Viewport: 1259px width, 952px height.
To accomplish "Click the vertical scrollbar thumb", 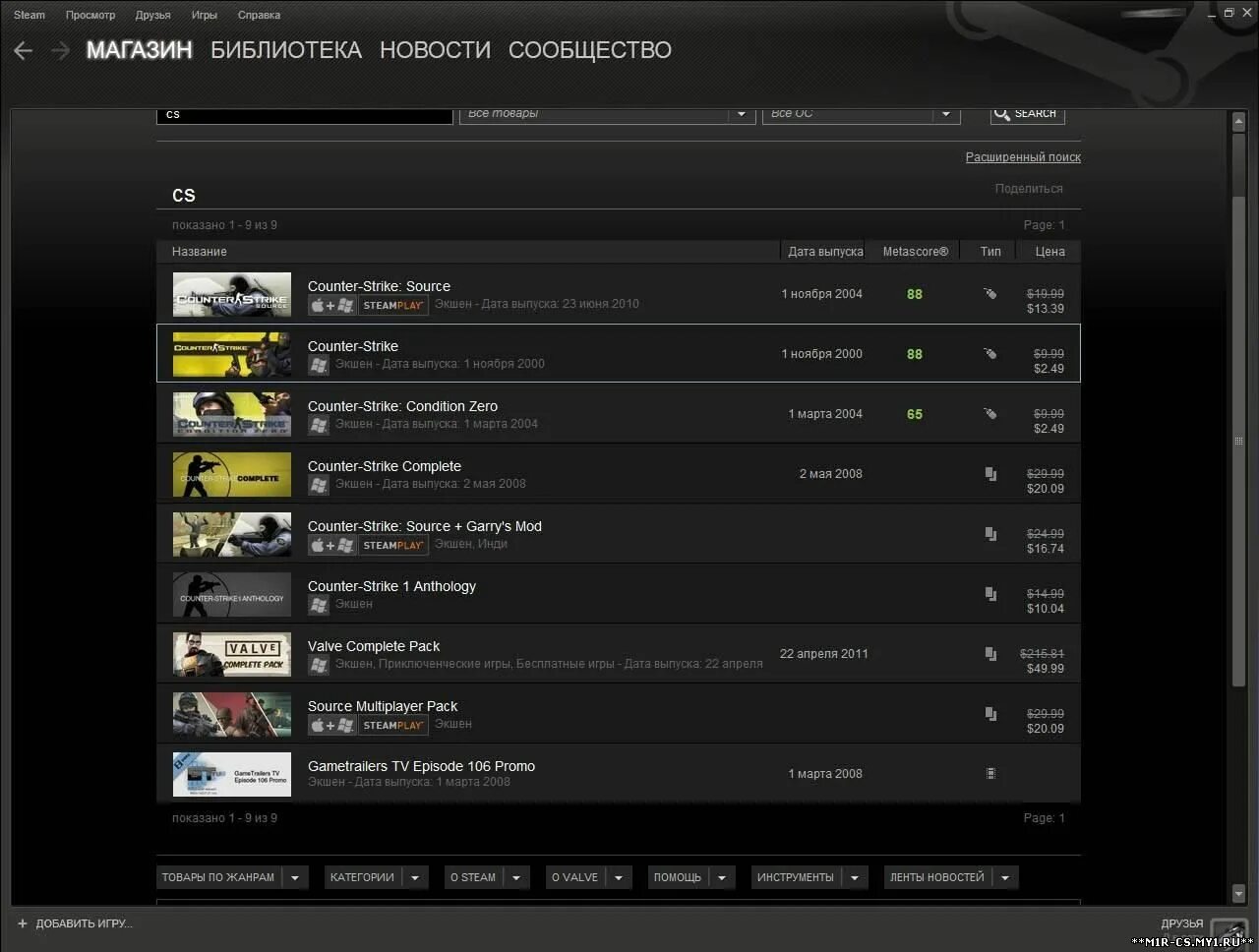I will (x=1239, y=441).
